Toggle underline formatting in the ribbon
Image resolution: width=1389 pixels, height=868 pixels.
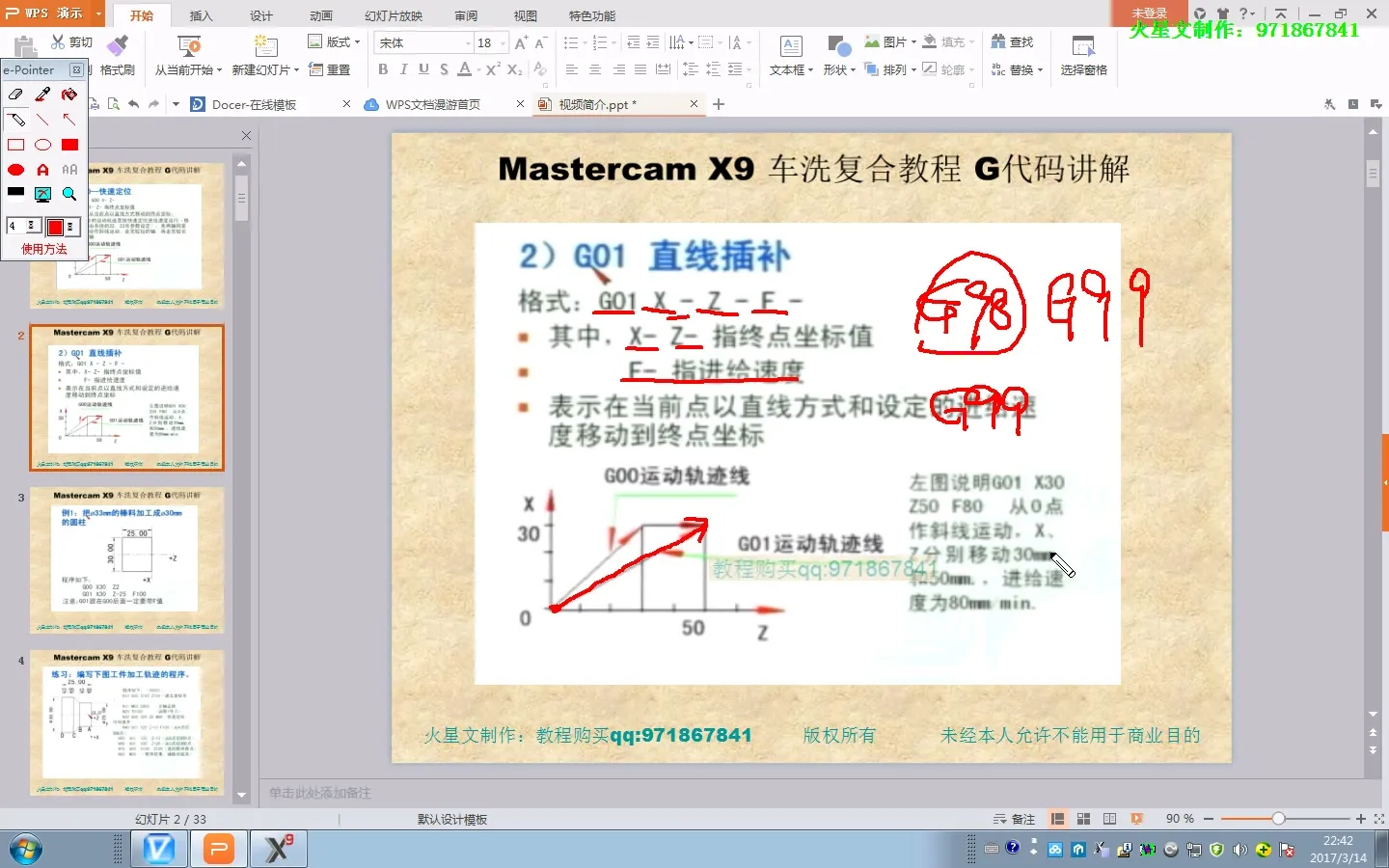pyautogui.click(x=422, y=69)
